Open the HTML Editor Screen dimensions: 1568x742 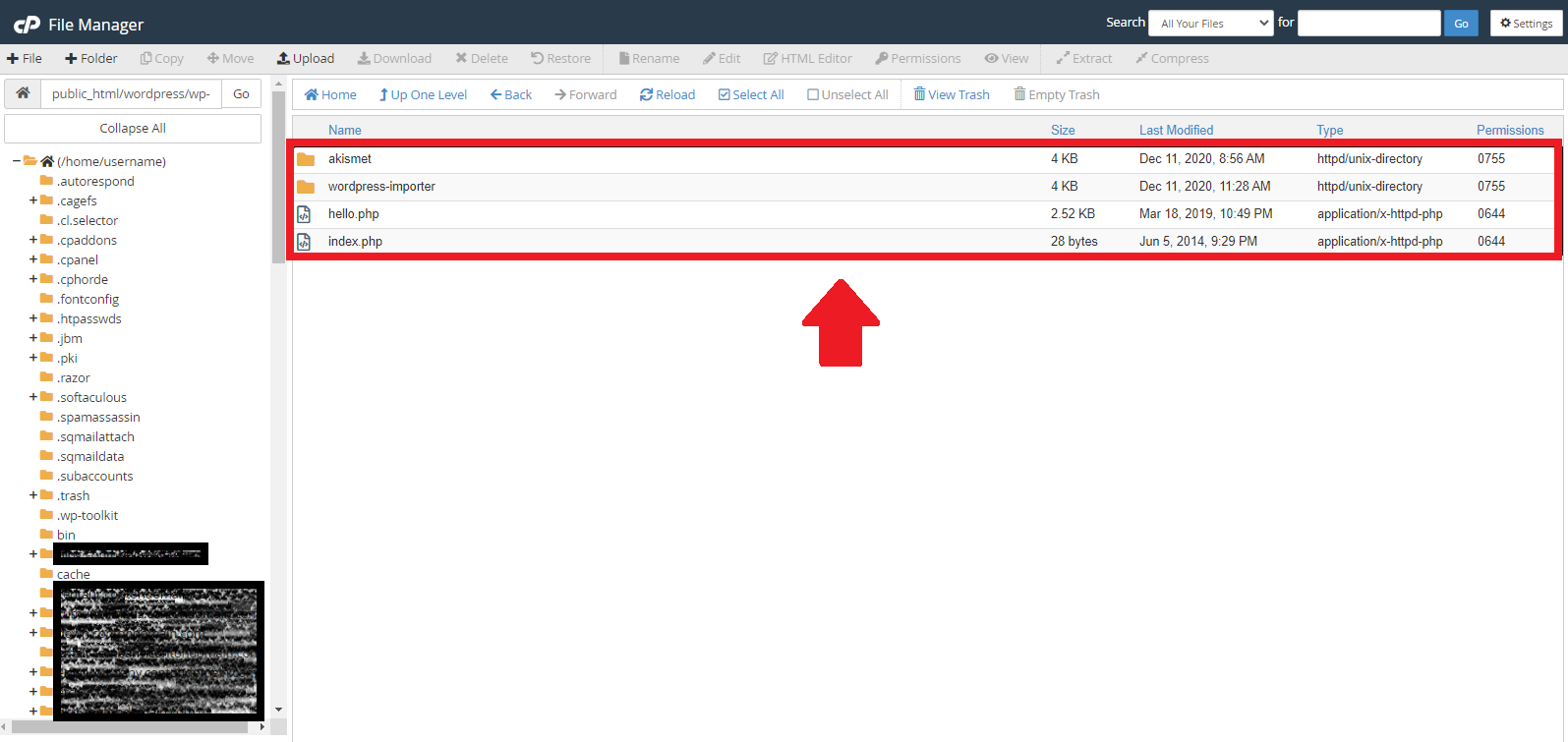808,59
